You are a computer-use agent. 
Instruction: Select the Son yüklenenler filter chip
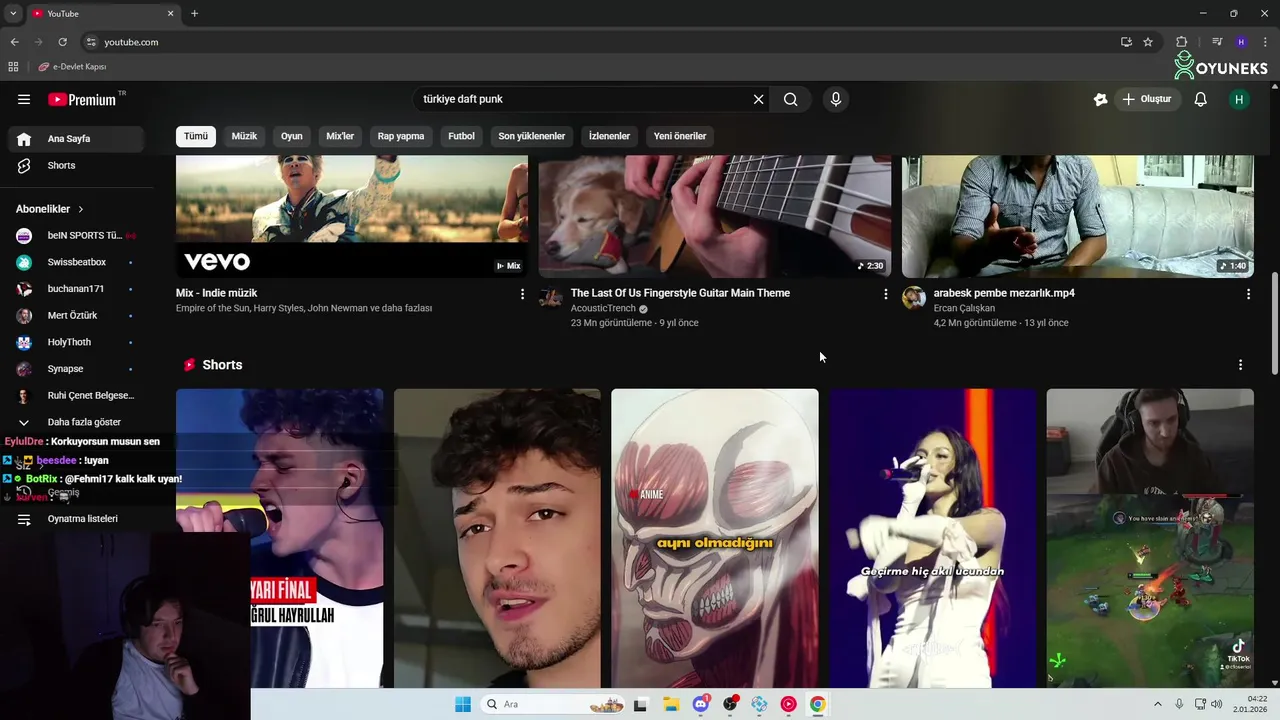(531, 136)
